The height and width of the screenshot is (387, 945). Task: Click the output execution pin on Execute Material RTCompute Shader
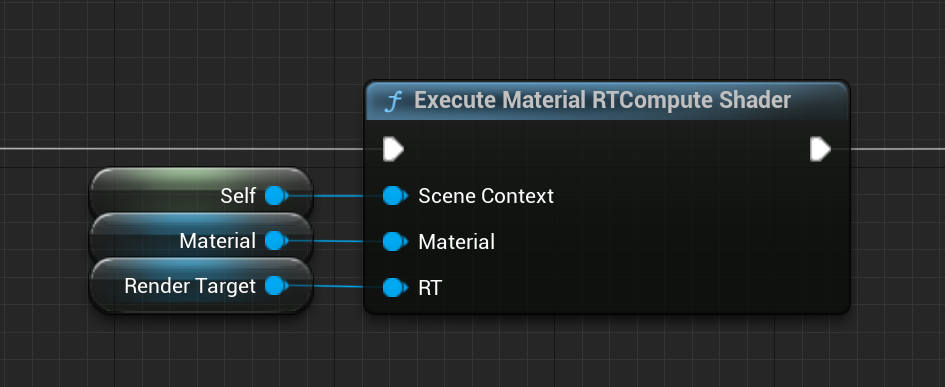pyautogui.click(x=820, y=149)
